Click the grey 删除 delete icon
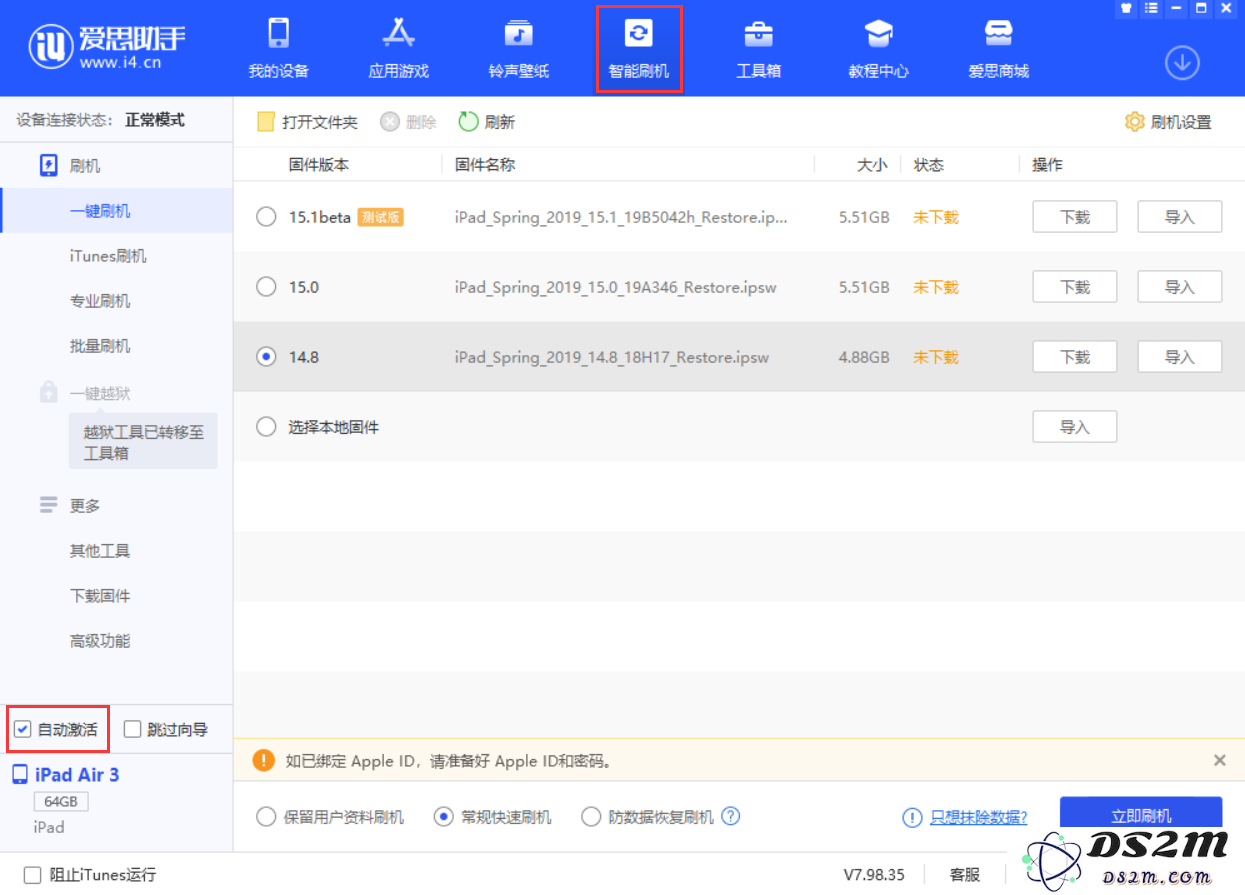 390,122
